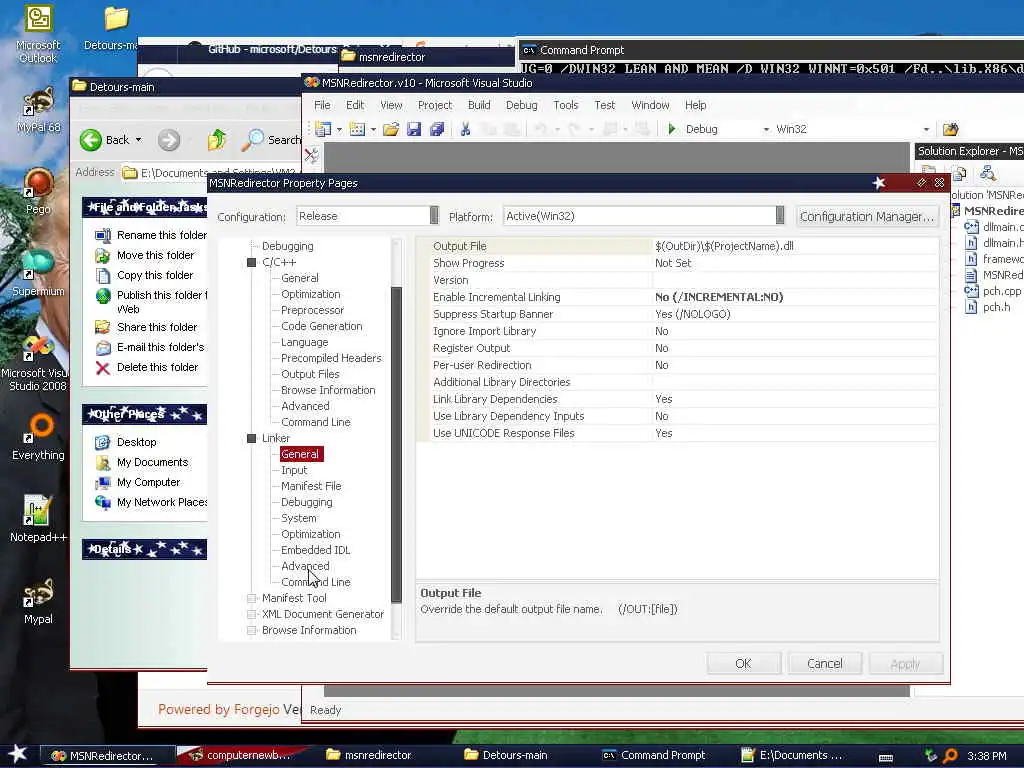Click the Up folder icon in Detours-main
The image size is (1024, 768).
[x=216, y=140]
